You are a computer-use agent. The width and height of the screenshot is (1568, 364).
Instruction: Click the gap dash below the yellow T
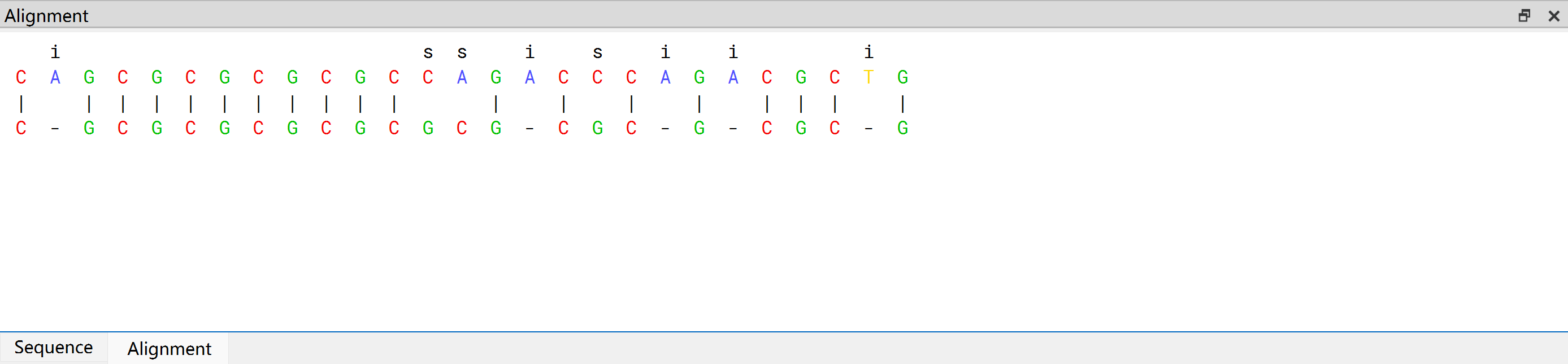coord(868,128)
